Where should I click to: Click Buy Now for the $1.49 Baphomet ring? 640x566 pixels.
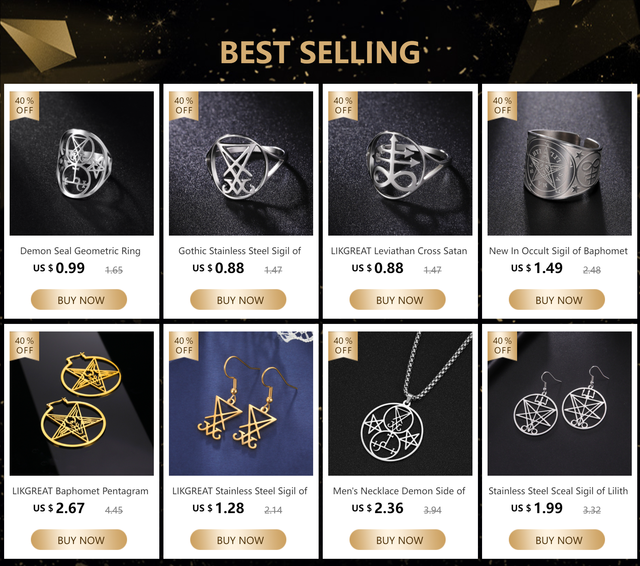click(x=556, y=300)
